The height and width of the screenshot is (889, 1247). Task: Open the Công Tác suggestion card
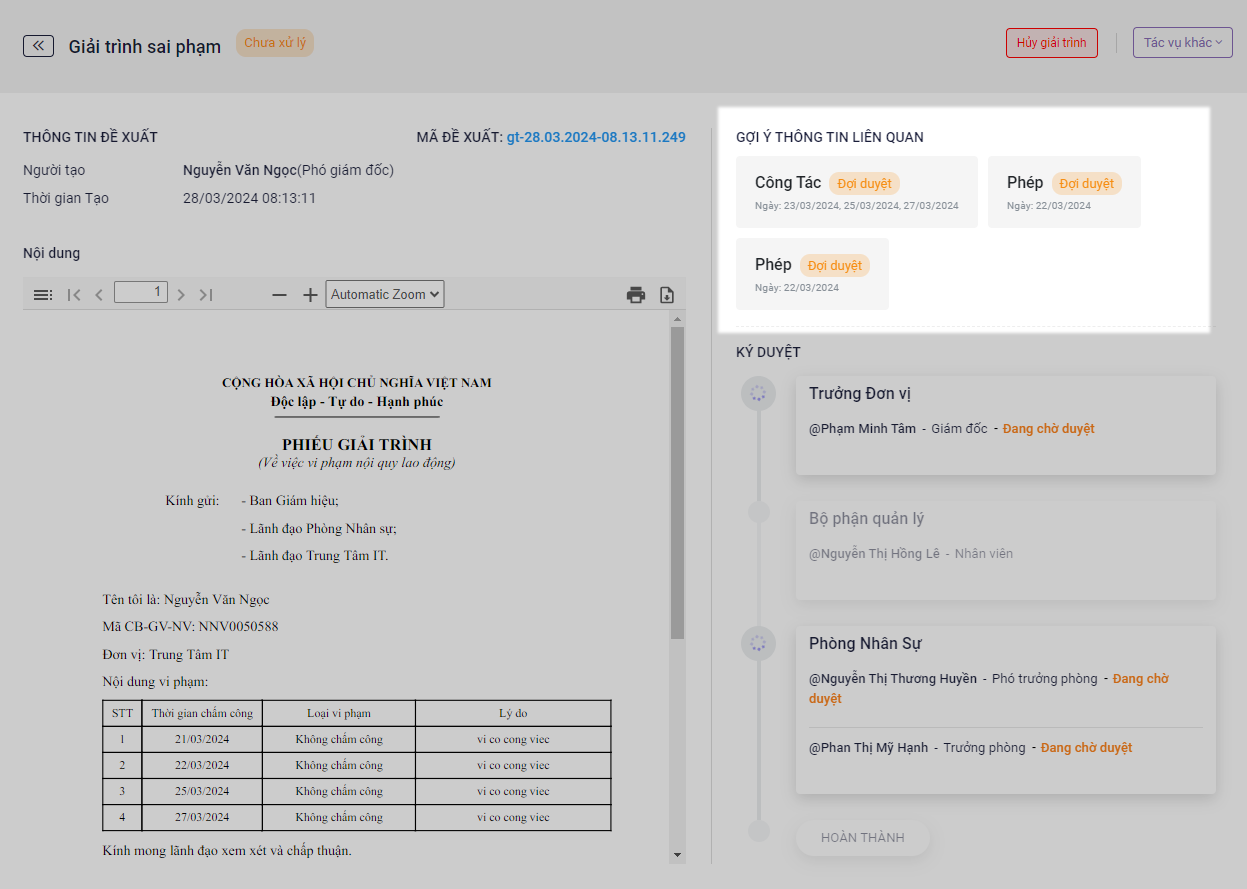click(x=856, y=192)
